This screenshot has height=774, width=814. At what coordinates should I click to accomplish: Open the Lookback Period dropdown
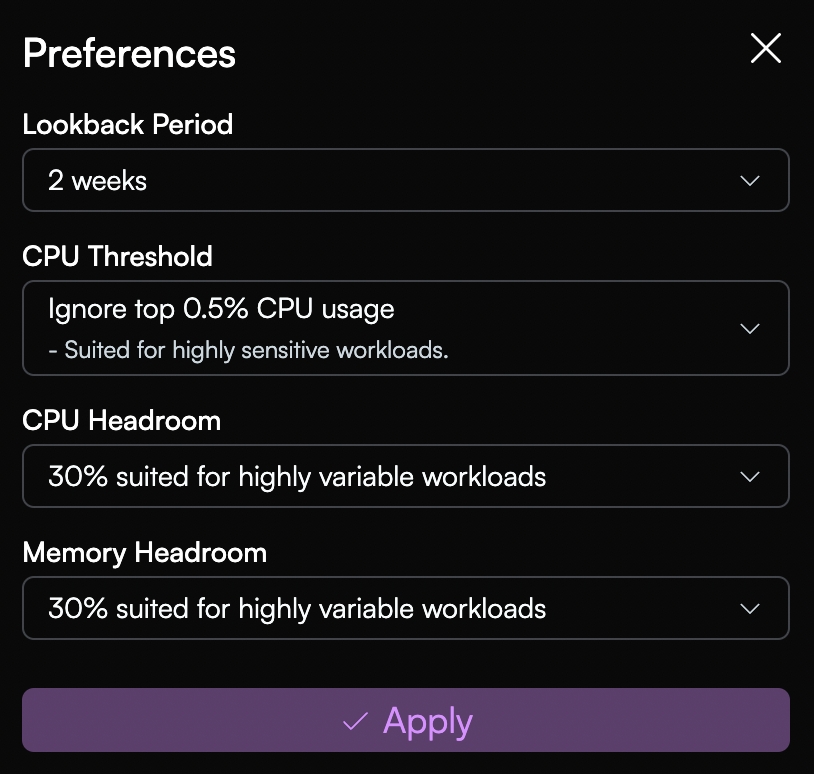click(405, 181)
